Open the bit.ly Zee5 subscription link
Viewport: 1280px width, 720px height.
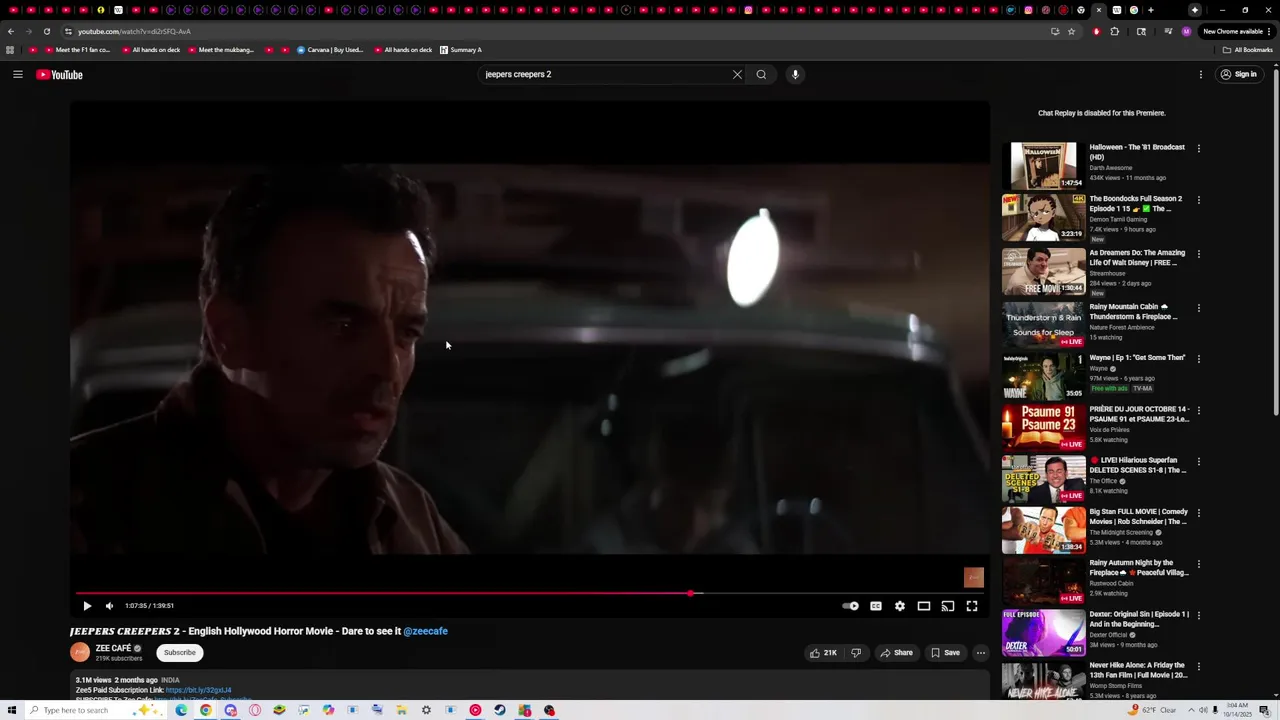pyautogui.click(x=198, y=690)
